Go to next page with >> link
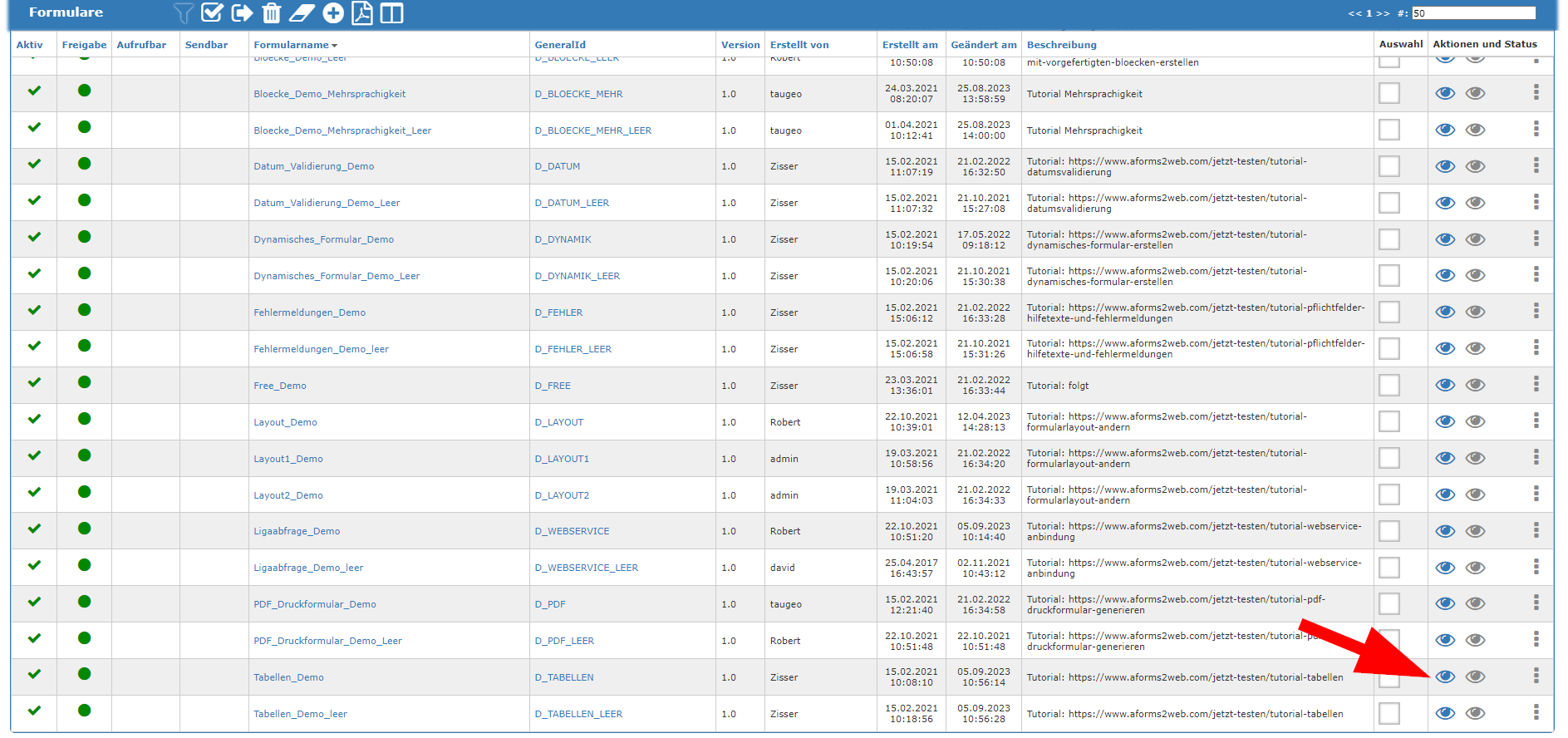This screenshot has height=738, width=1568. (x=1383, y=13)
